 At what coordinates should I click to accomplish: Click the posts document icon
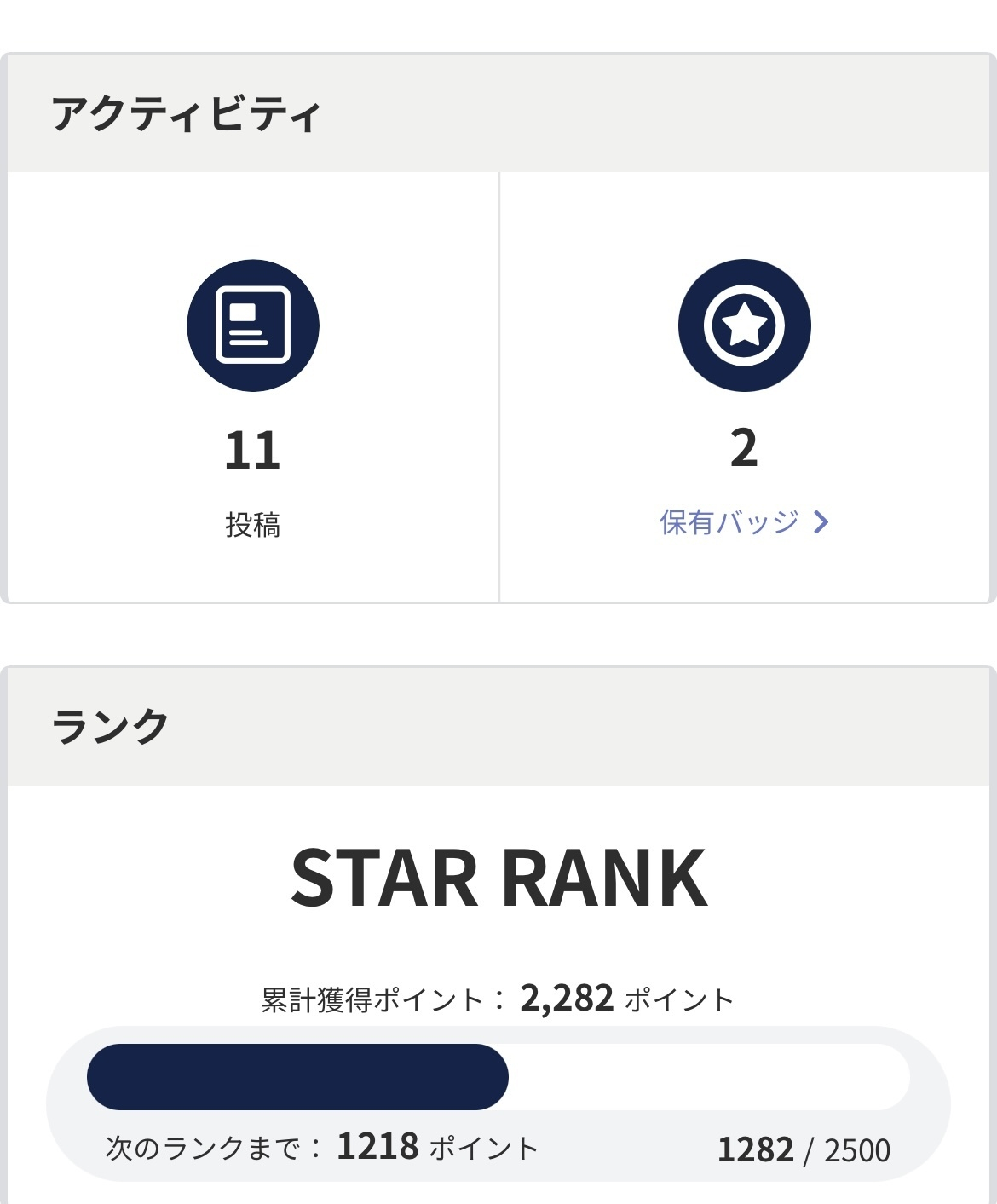pos(253,325)
